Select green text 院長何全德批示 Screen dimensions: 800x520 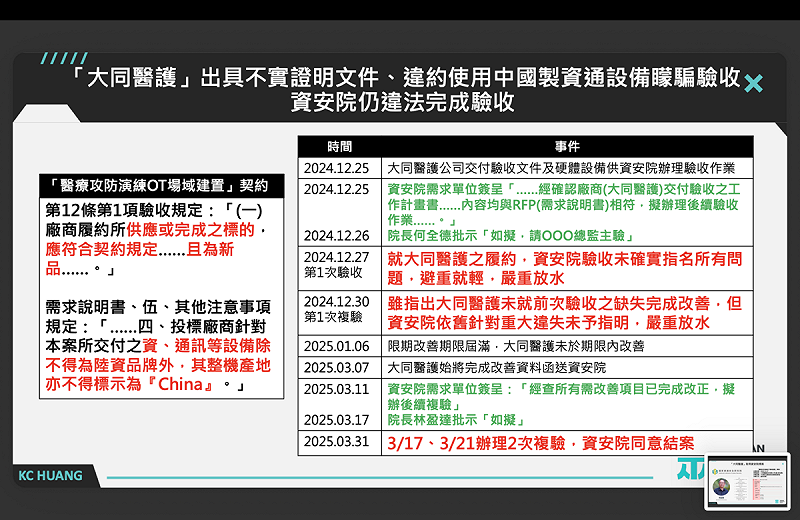click(433, 236)
